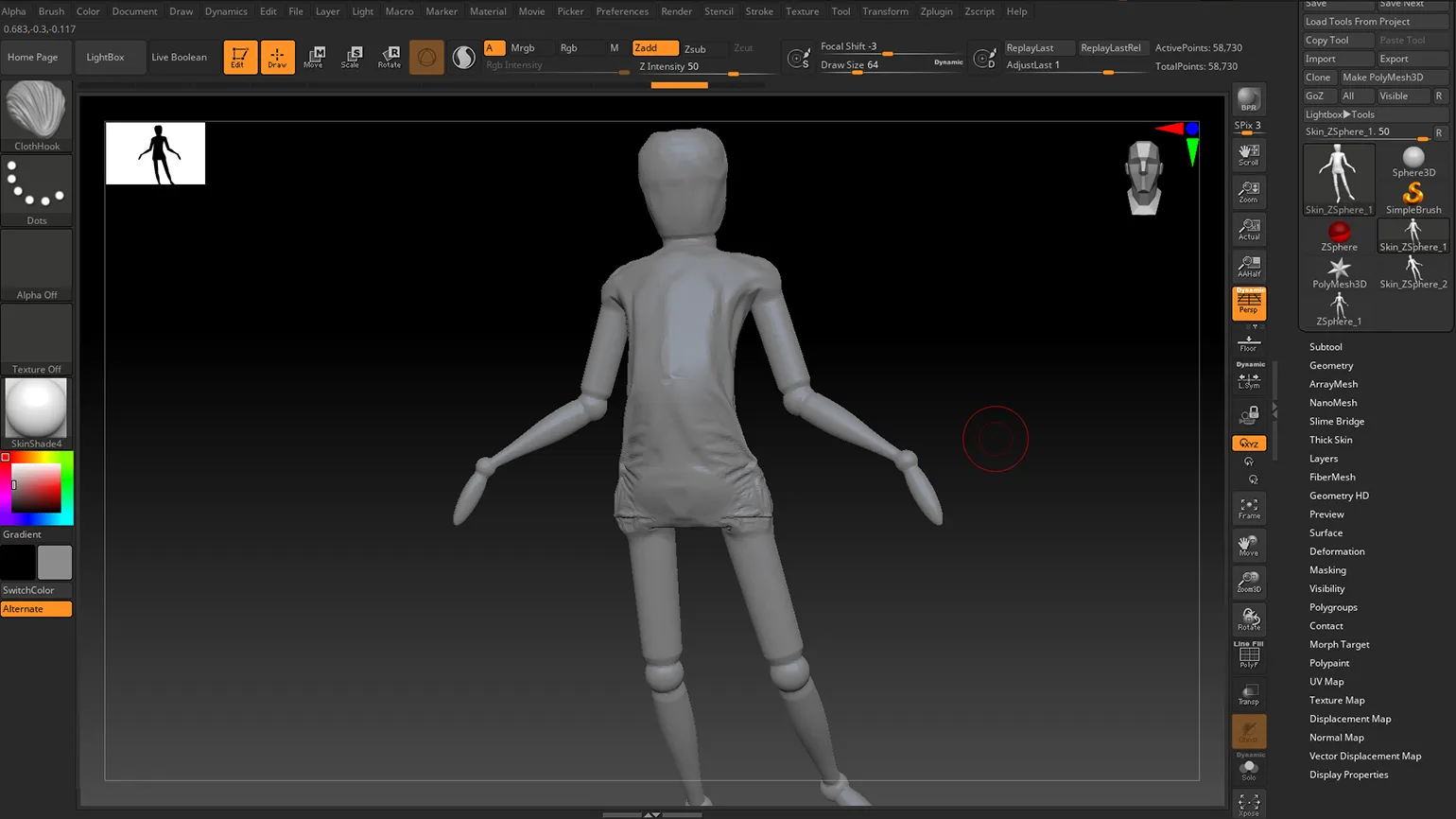Click the Floor grid icon
Screen dimensions: 1456x819
(1249, 342)
